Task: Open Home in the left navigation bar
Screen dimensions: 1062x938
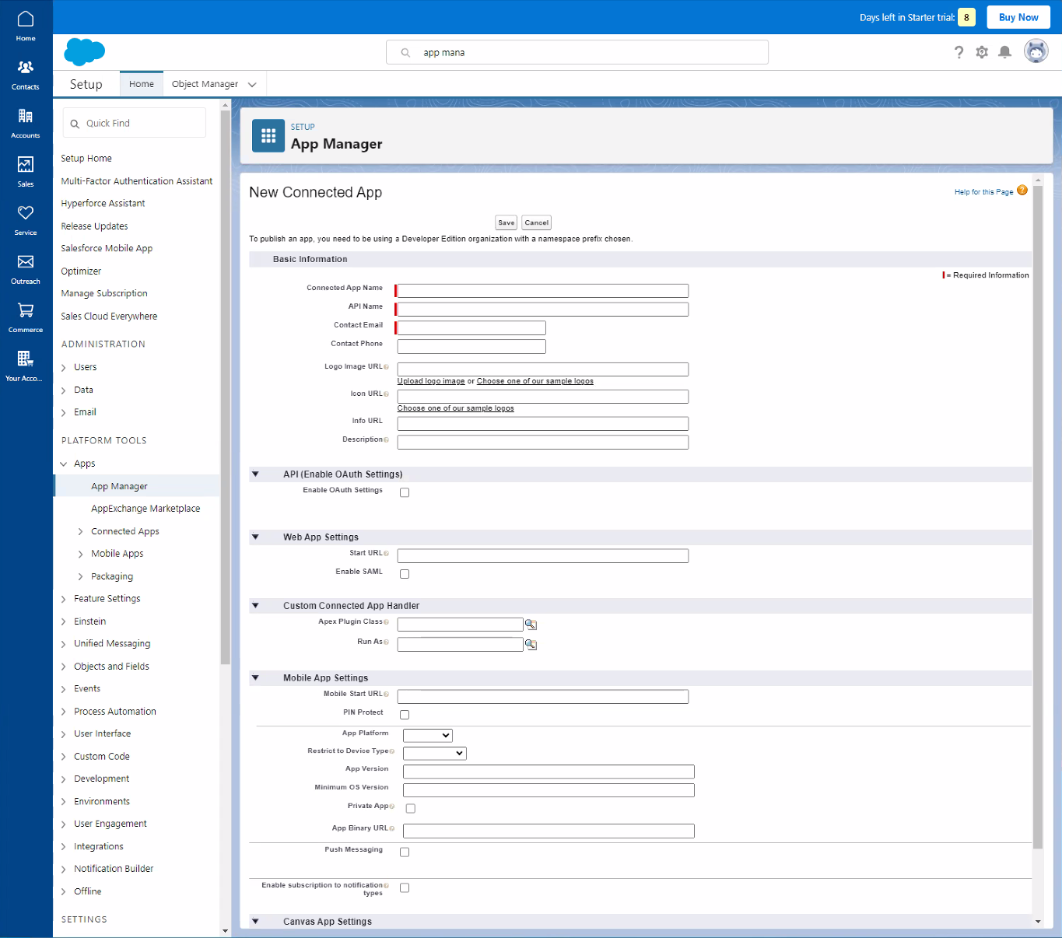Action: pyautogui.click(x=26, y=26)
